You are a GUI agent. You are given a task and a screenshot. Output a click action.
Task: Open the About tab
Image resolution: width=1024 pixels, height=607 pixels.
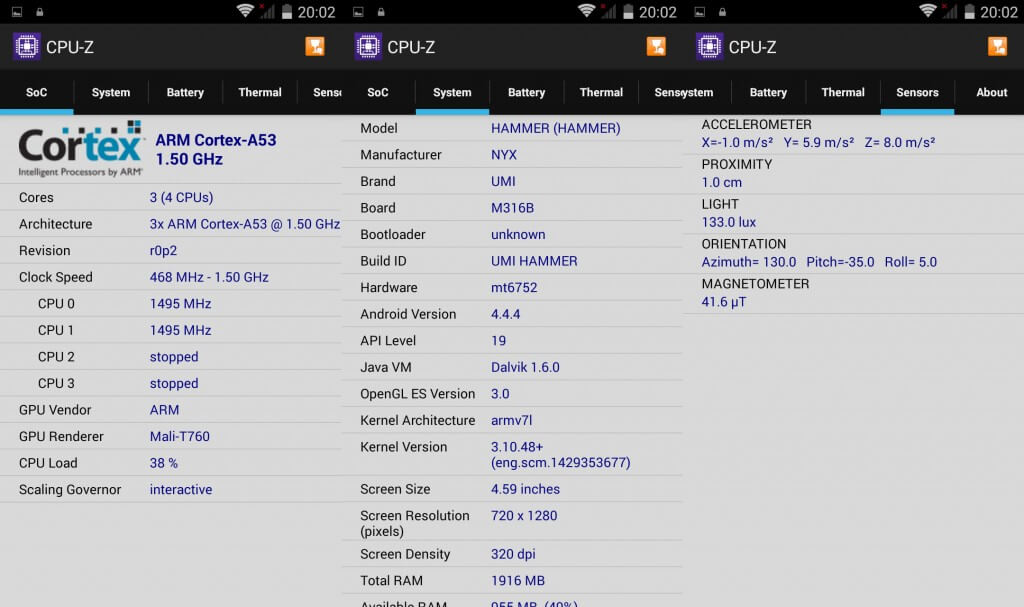coord(991,92)
